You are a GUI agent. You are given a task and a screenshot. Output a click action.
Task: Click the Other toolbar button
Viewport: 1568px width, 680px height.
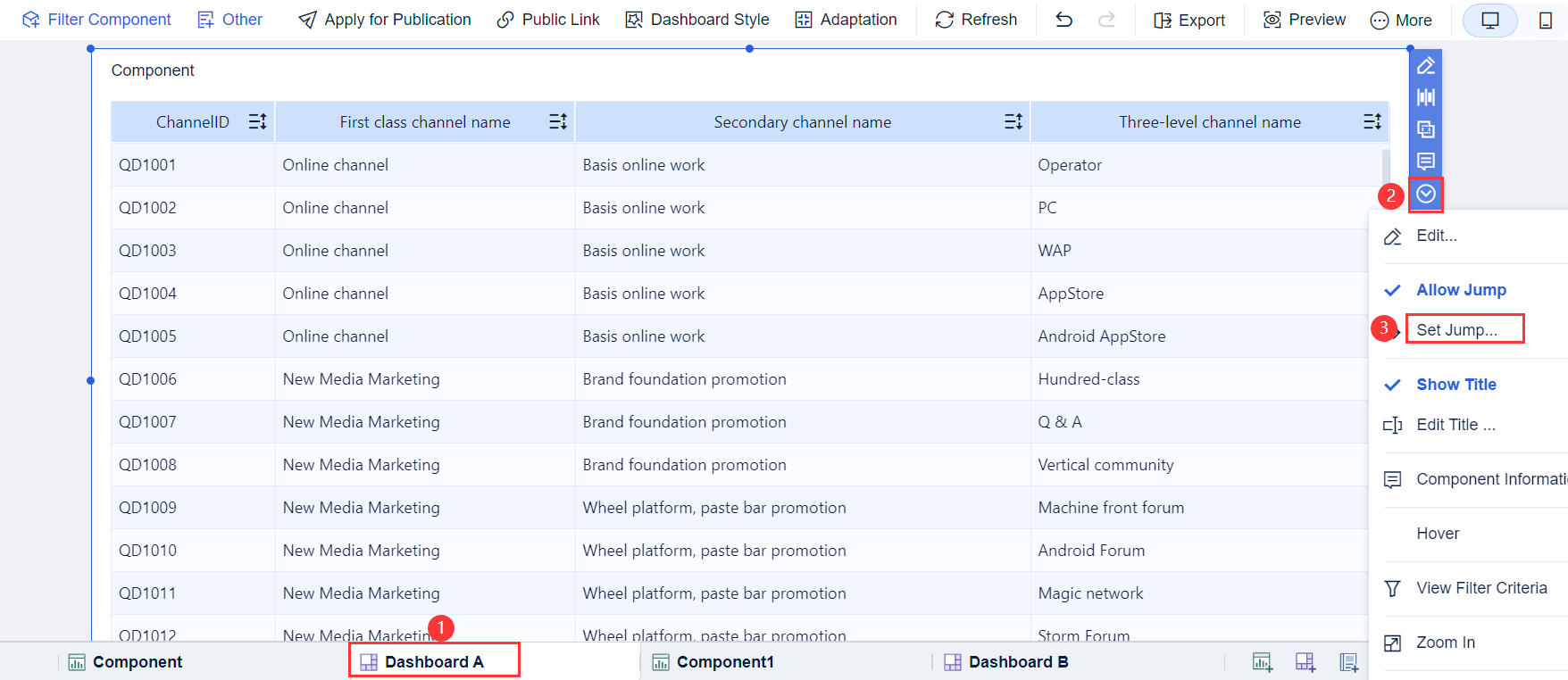[x=229, y=20]
